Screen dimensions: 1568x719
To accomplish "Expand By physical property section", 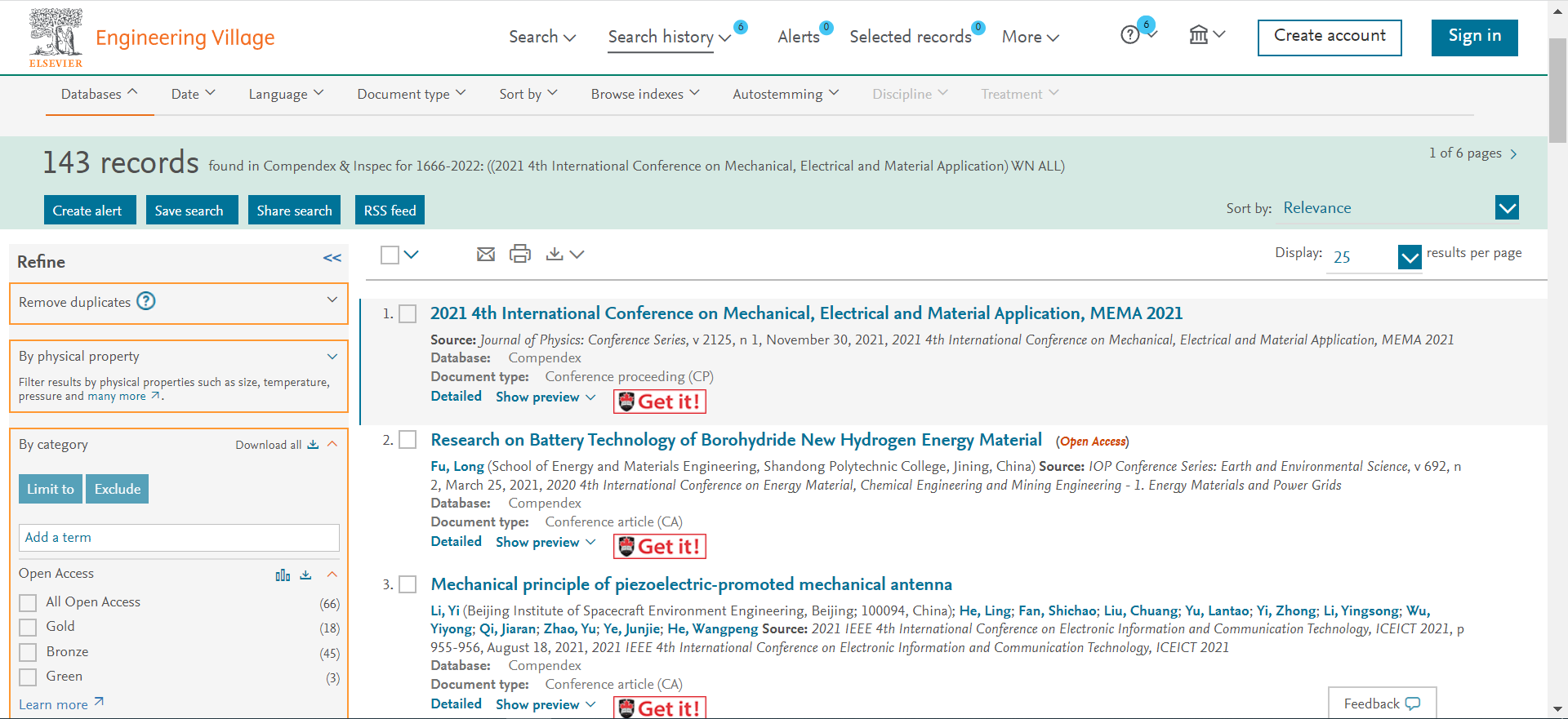I will pyautogui.click(x=332, y=357).
